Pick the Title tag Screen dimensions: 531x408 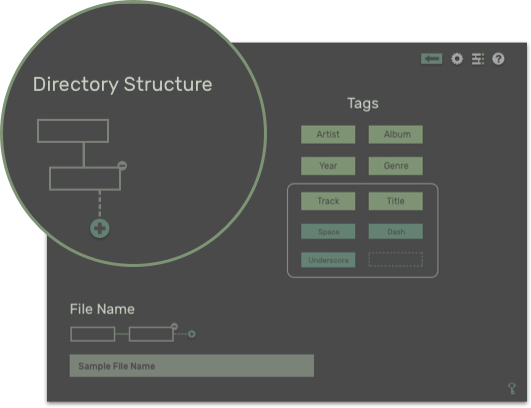396,201
